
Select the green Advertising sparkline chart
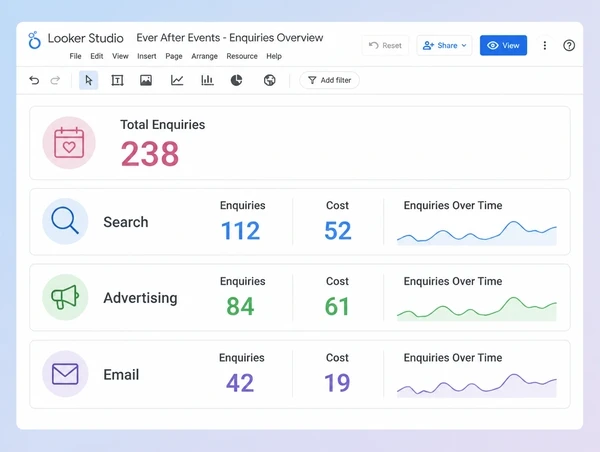477,308
